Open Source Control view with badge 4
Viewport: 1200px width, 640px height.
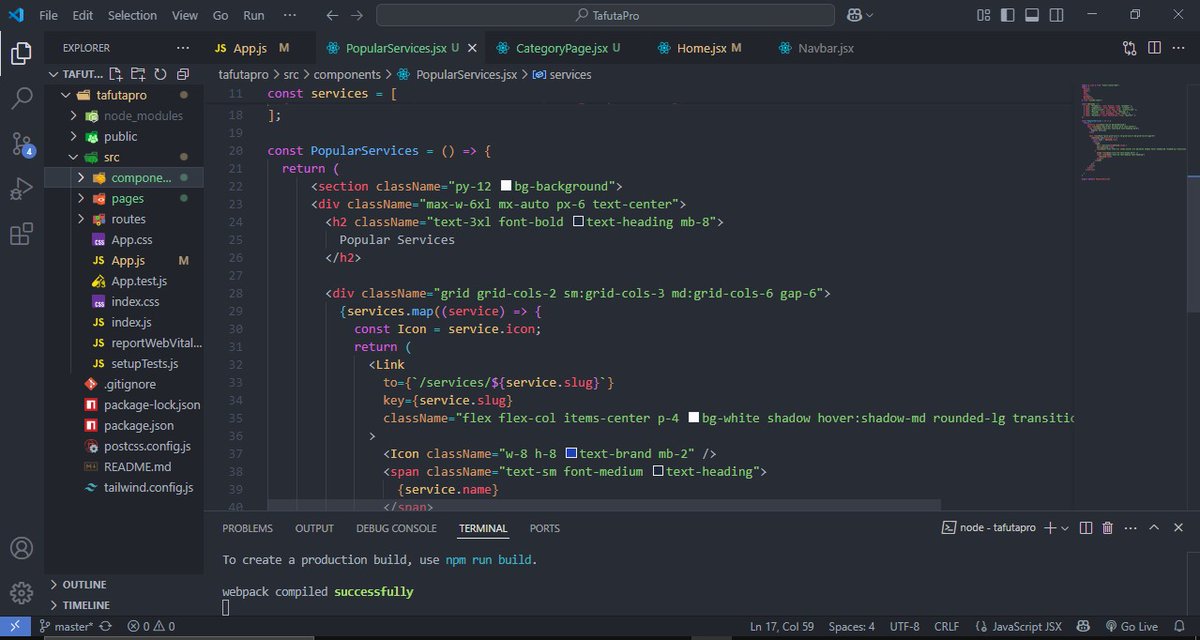21,143
